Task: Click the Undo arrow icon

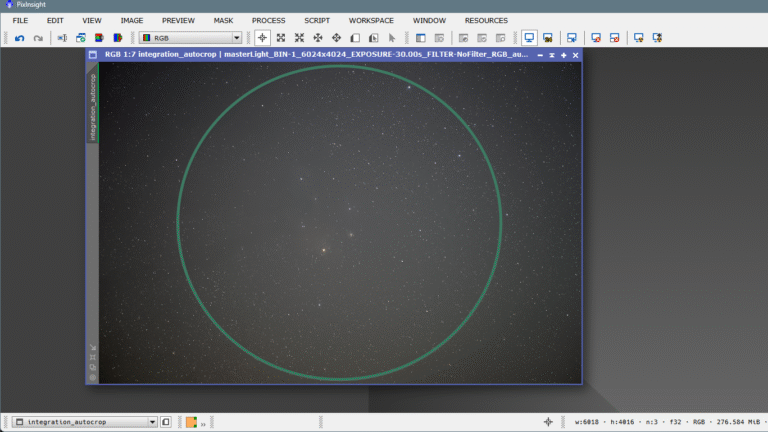Action: [19, 38]
